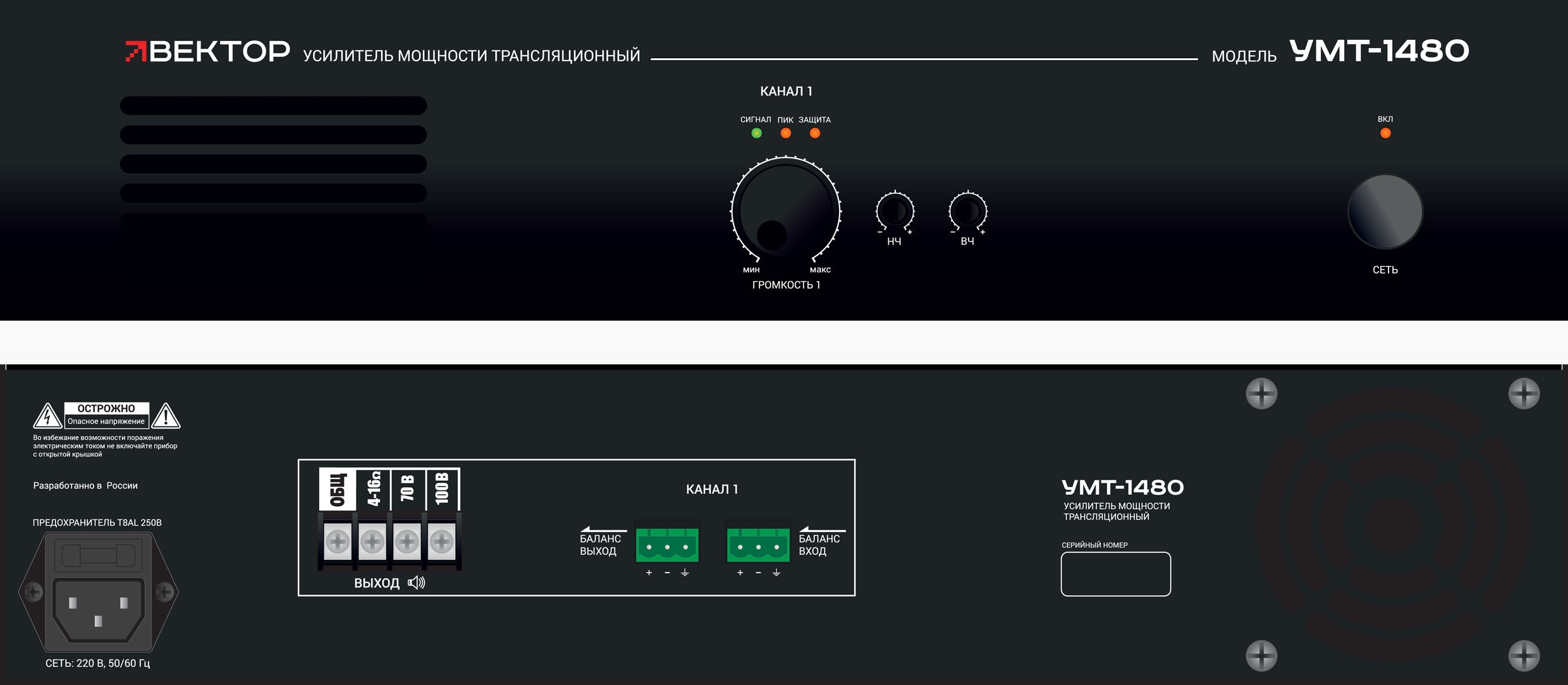Click the КАНАЛ 1 label on rear panel
This screenshot has width=1568, height=685.
pos(712,489)
